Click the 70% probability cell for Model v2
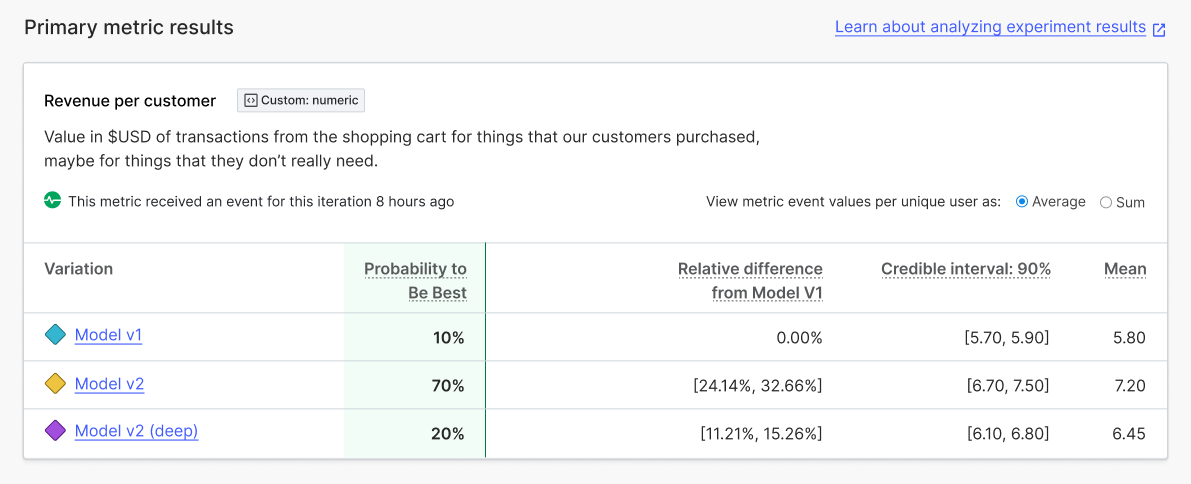Image resolution: width=1191 pixels, height=484 pixels. coord(448,386)
